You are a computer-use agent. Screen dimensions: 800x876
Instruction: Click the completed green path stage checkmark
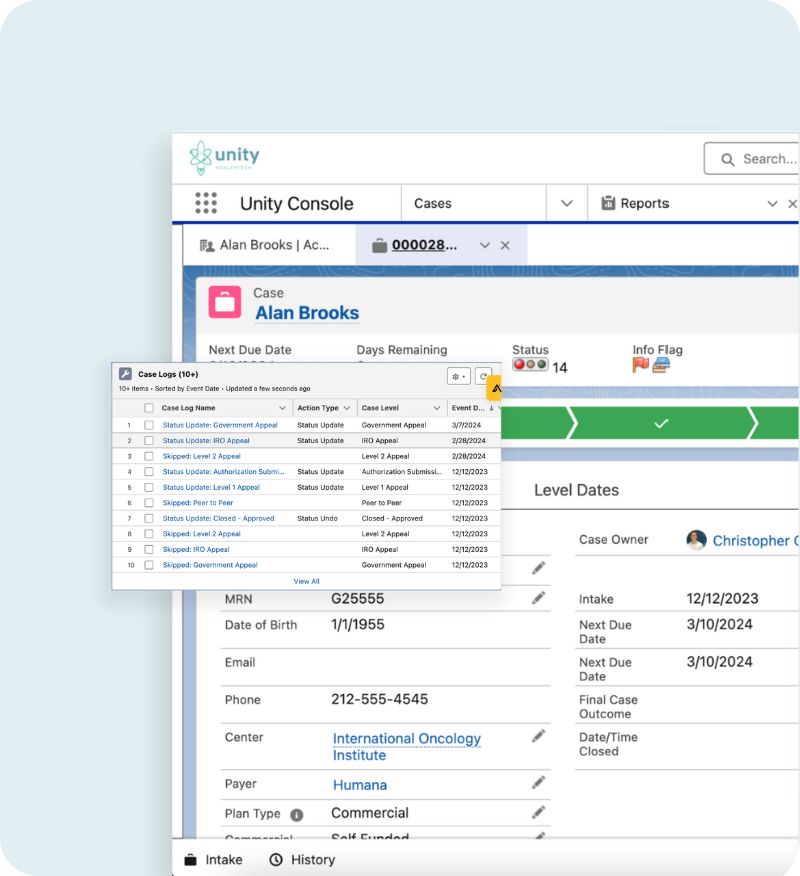tap(661, 423)
